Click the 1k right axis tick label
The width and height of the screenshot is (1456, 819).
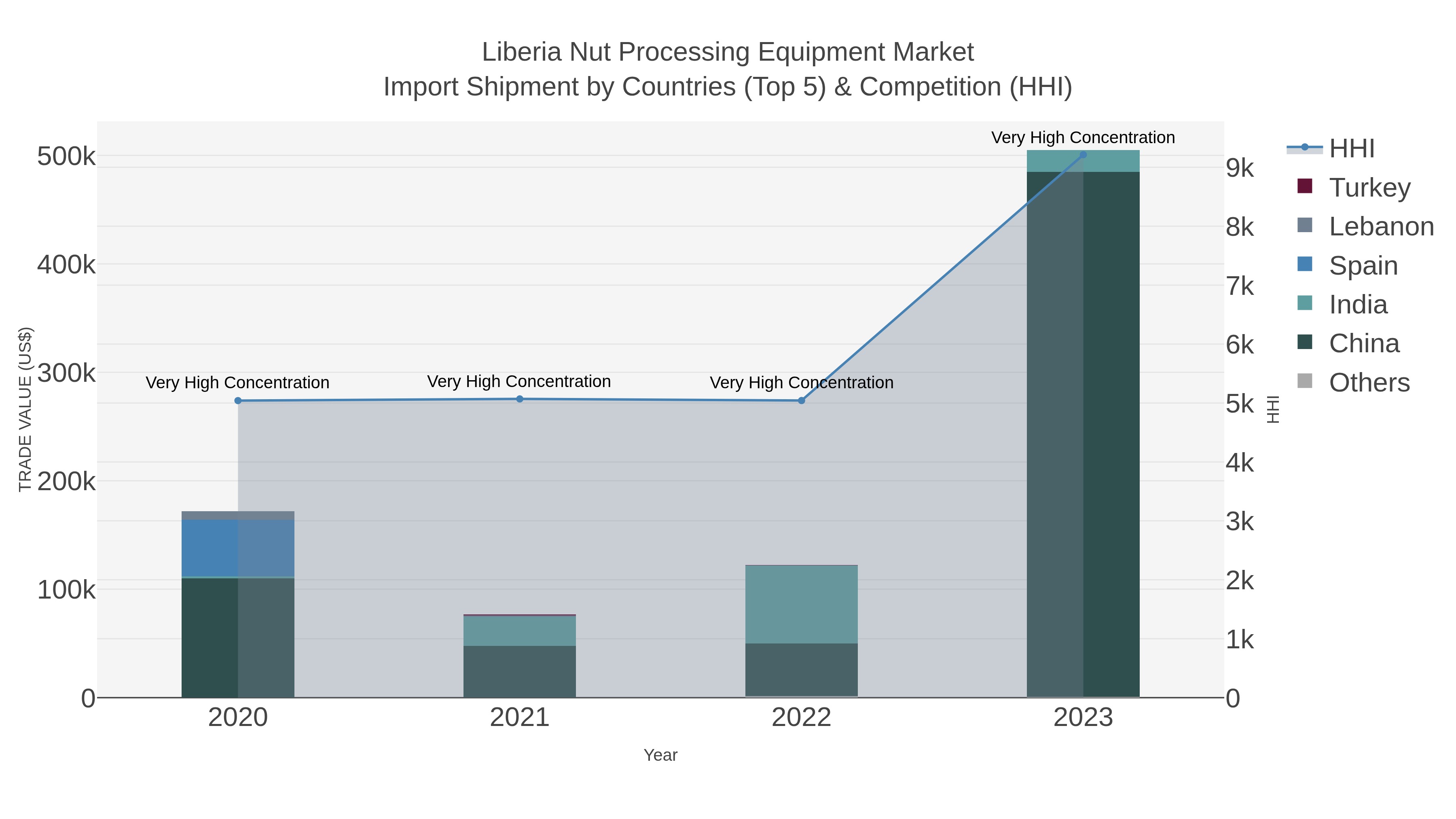coord(1240,640)
